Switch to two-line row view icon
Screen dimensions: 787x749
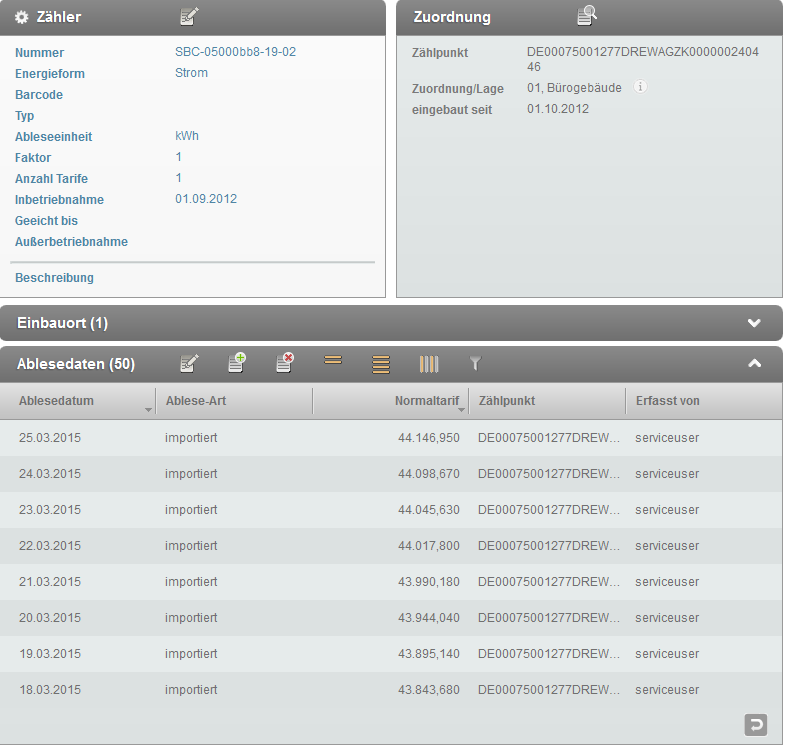click(x=333, y=361)
